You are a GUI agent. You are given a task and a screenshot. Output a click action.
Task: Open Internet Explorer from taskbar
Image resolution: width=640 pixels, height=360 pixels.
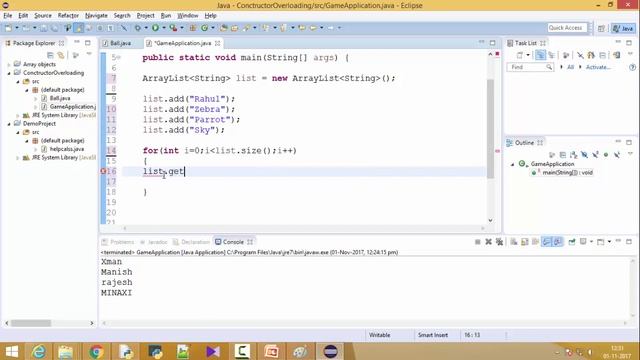[x=39, y=351]
